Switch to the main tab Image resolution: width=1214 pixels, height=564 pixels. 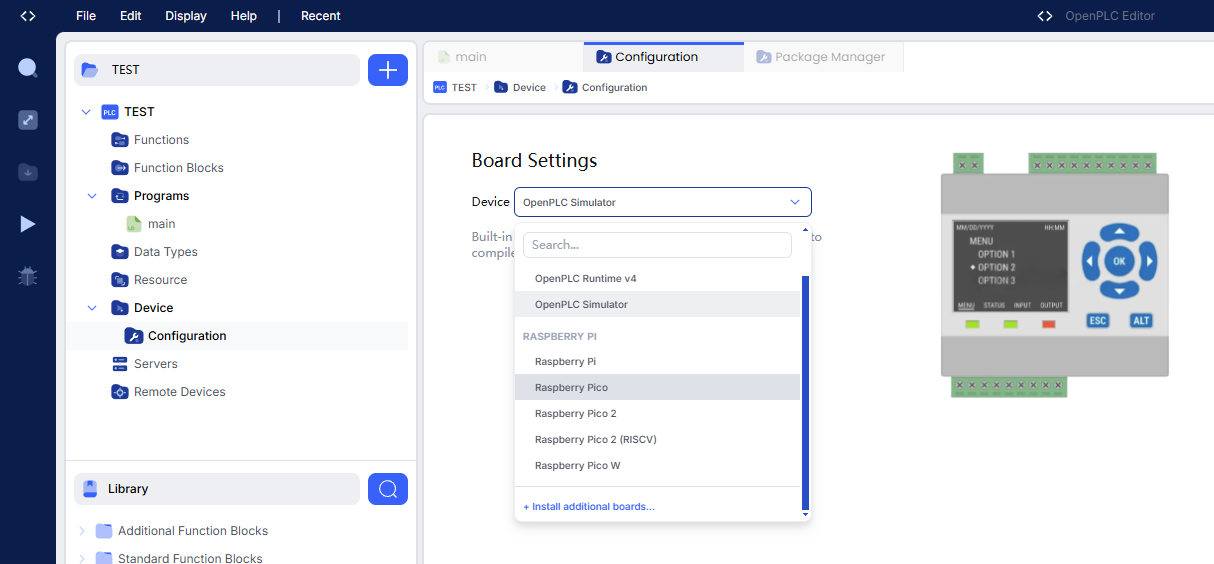coord(503,57)
